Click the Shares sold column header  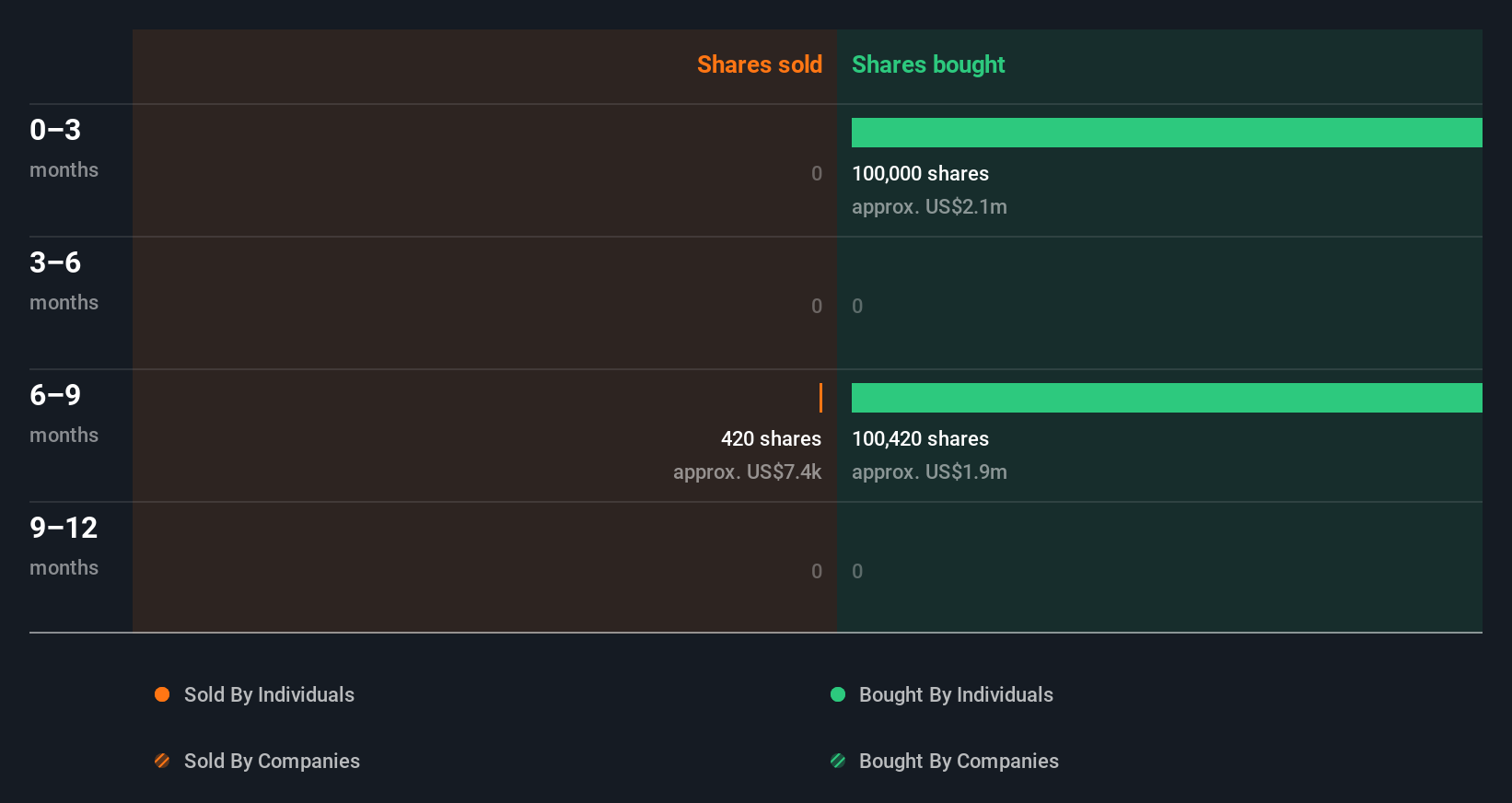tap(760, 64)
